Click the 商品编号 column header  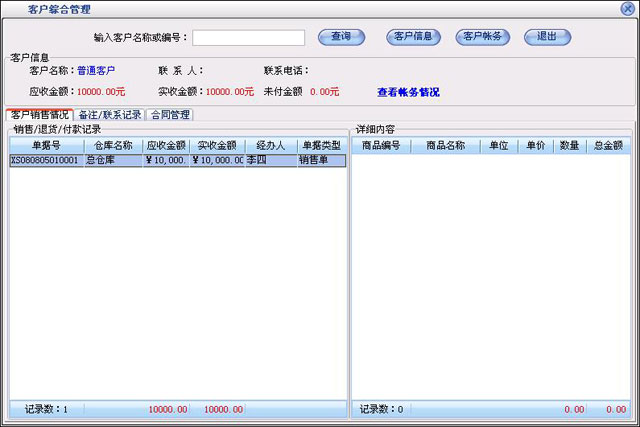[x=381, y=146]
